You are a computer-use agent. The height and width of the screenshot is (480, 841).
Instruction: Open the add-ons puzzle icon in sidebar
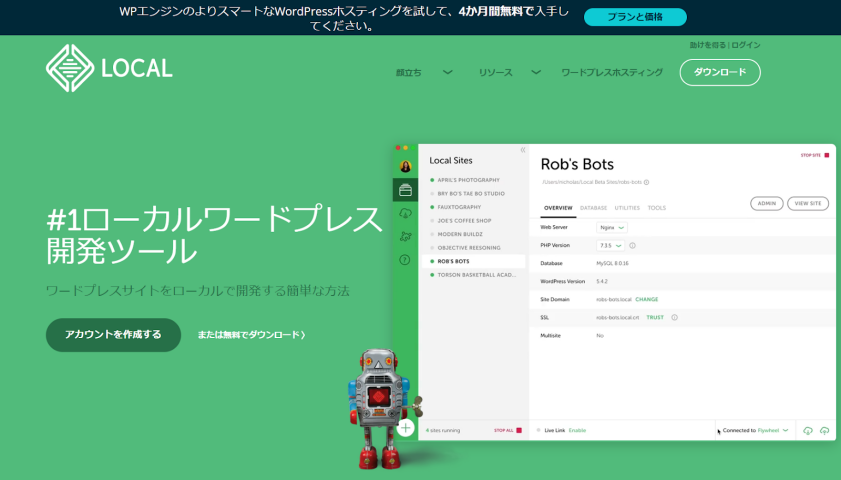405,237
